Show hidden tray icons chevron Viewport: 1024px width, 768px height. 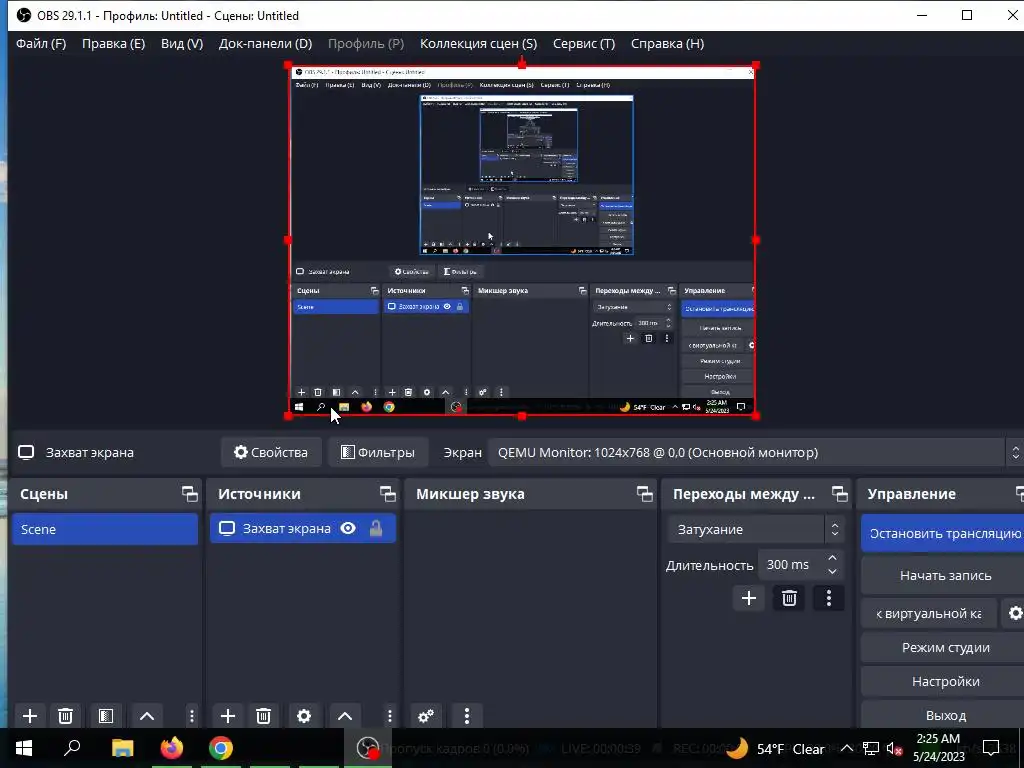click(846, 748)
